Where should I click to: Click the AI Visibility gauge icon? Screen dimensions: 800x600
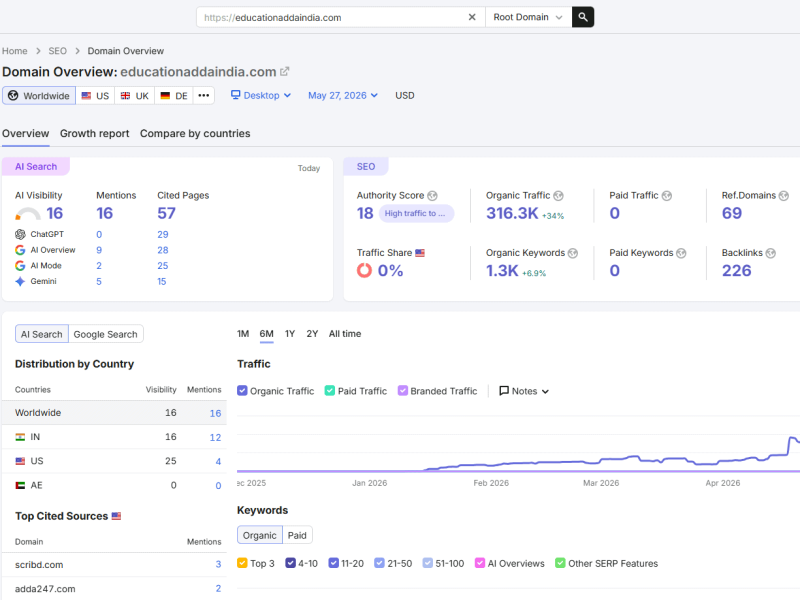coord(28,214)
